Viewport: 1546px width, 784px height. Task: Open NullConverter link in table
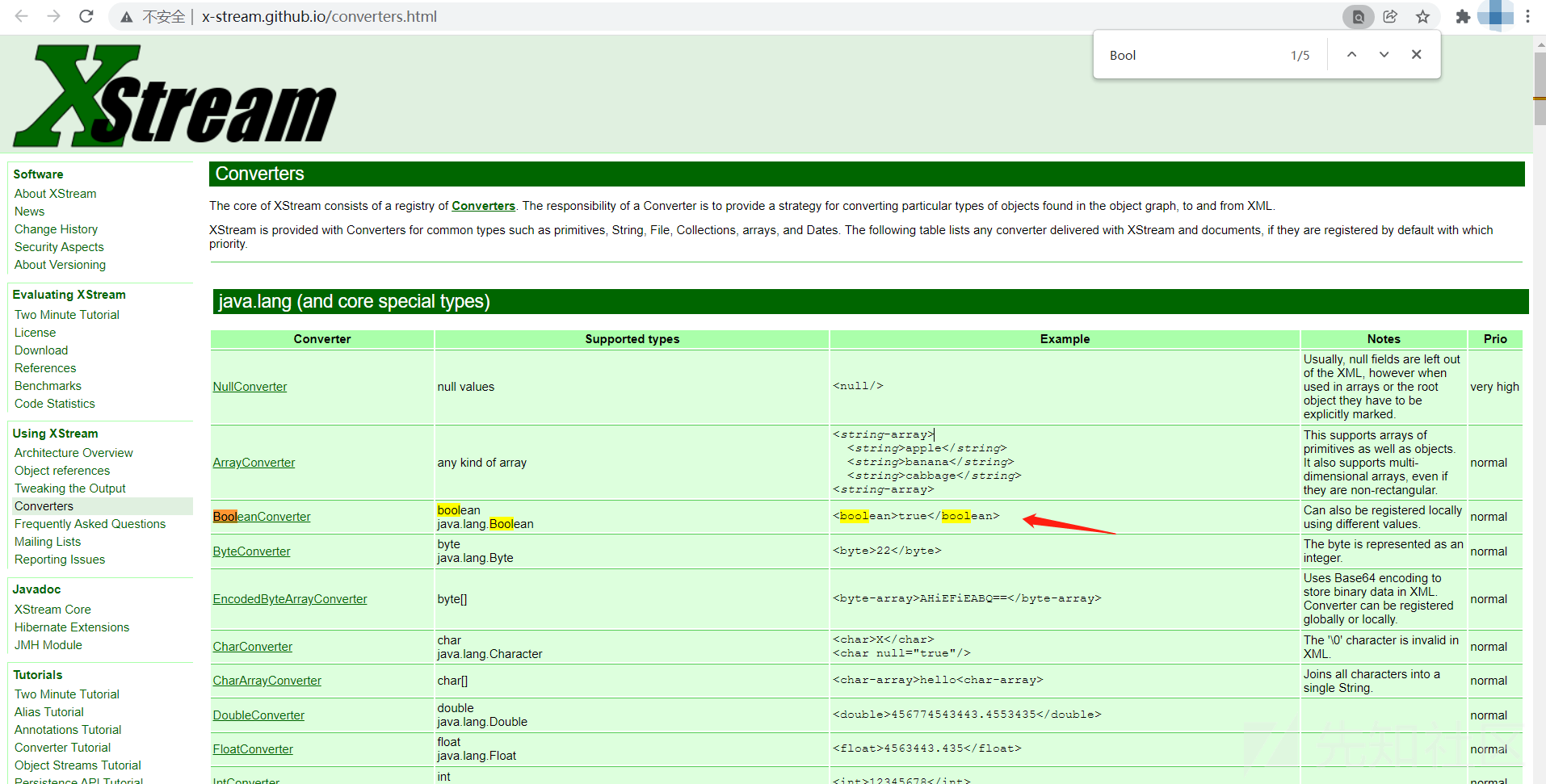(250, 387)
